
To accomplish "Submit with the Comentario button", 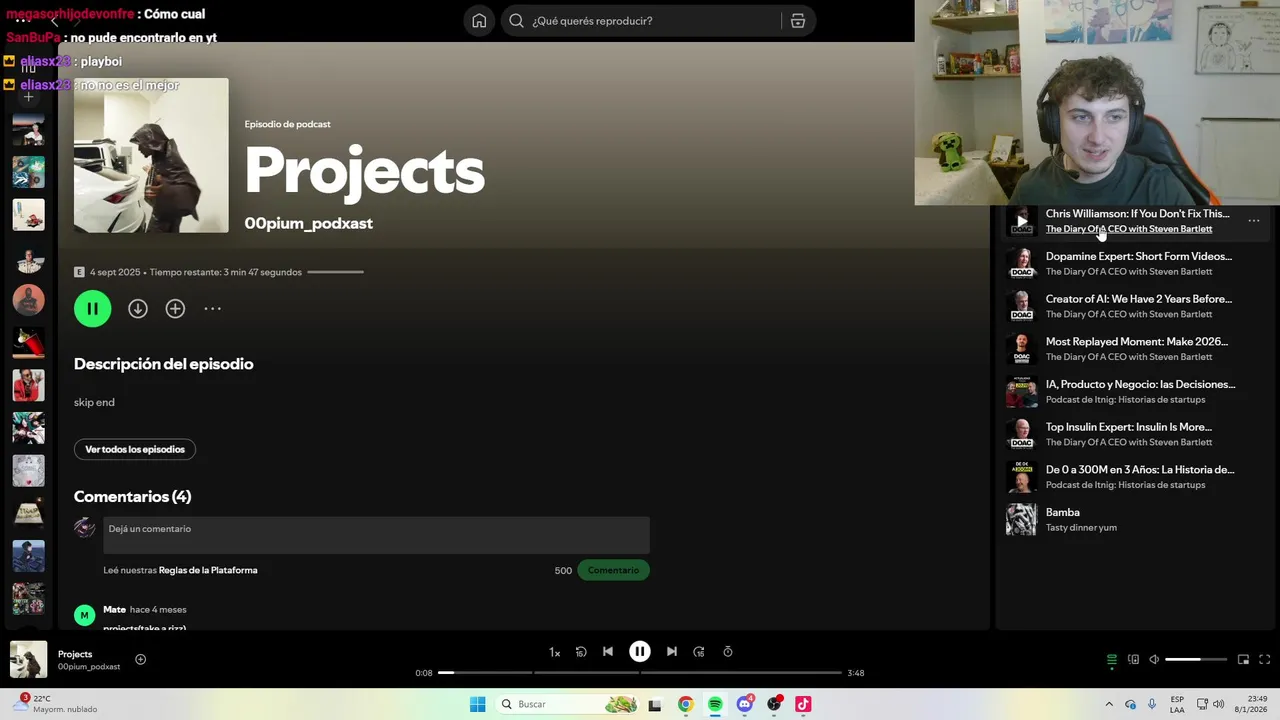I will click(613, 570).
